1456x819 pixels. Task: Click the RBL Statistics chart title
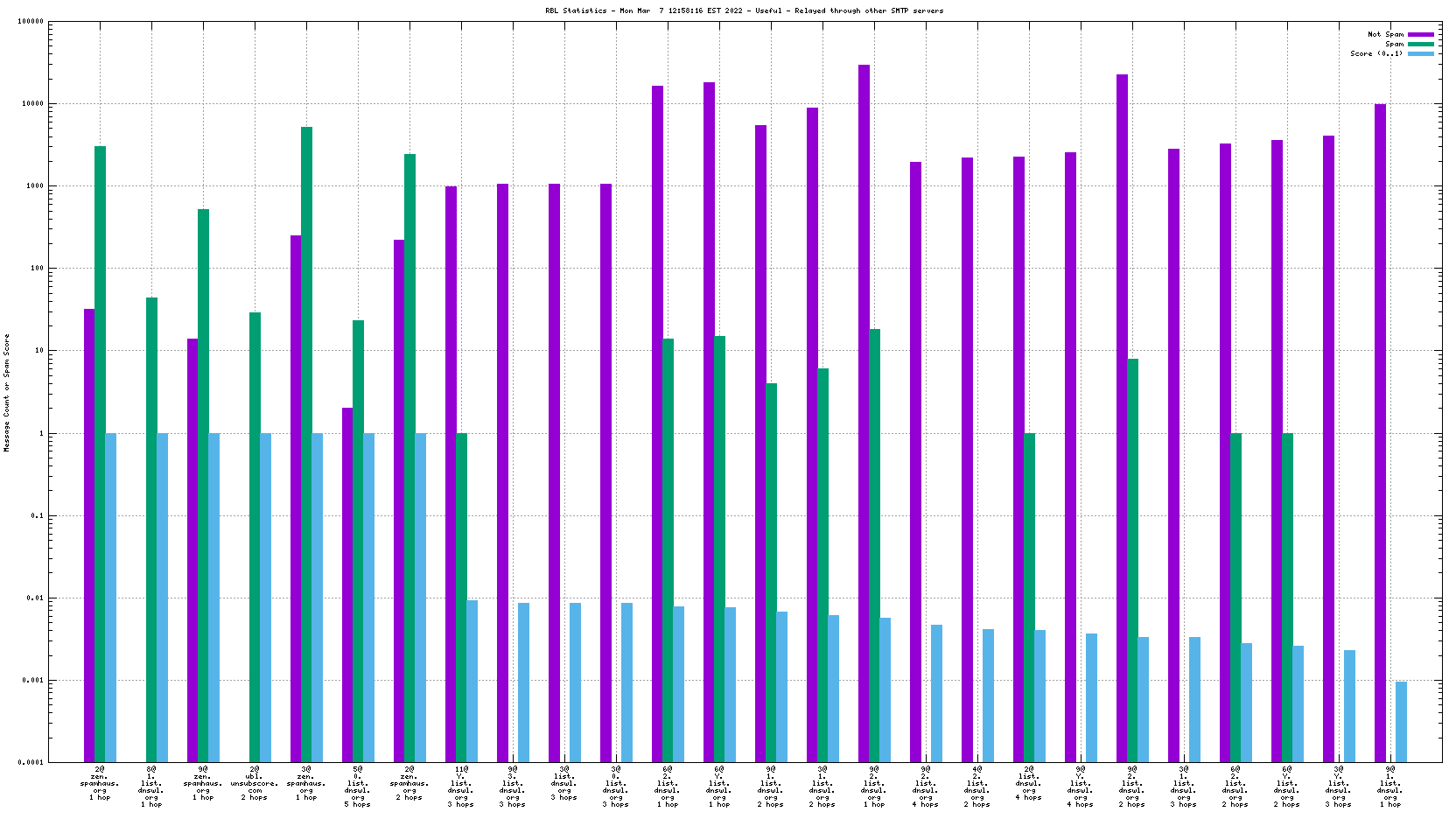pyautogui.click(x=744, y=10)
